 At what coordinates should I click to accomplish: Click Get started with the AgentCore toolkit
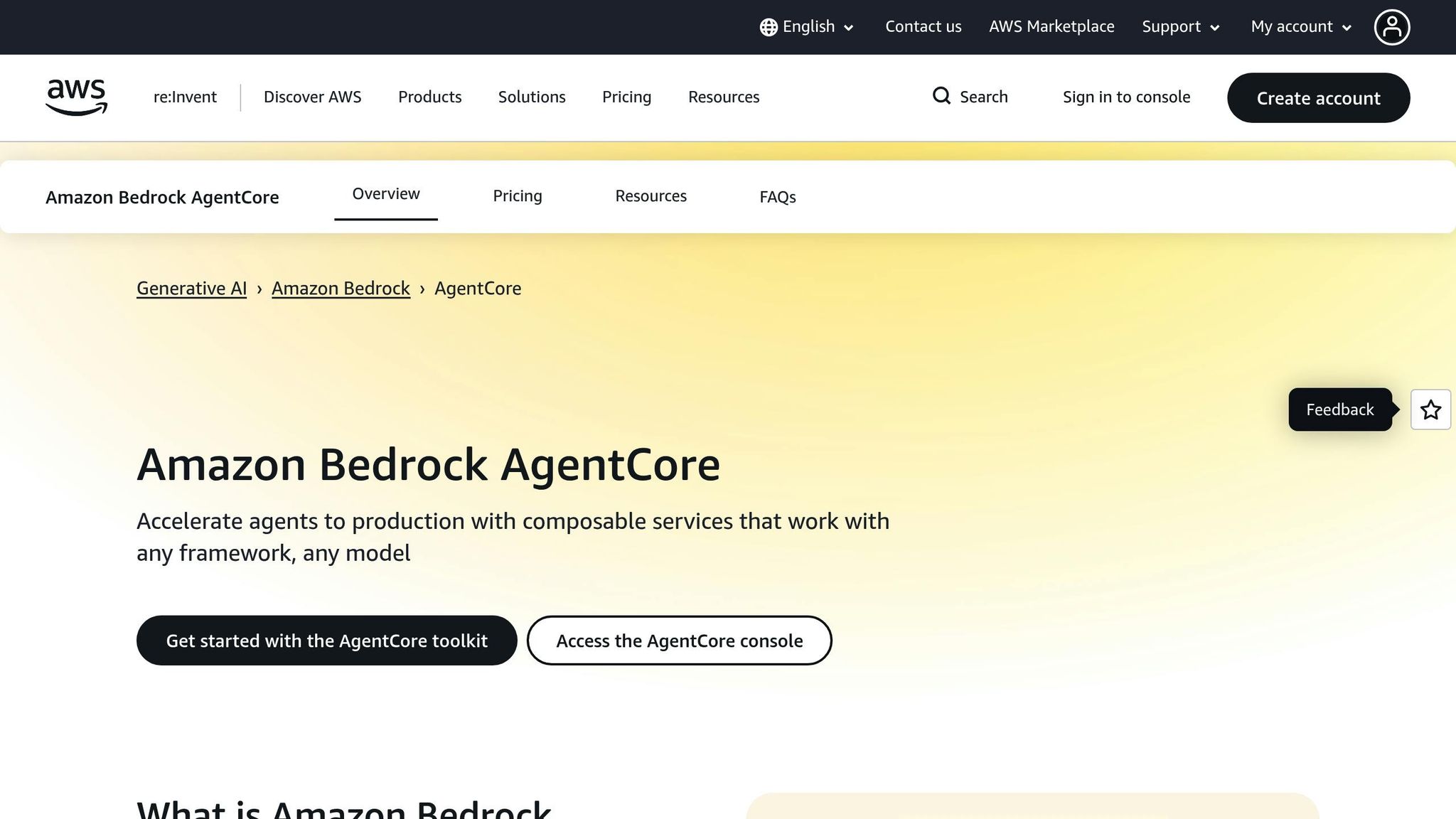326,640
